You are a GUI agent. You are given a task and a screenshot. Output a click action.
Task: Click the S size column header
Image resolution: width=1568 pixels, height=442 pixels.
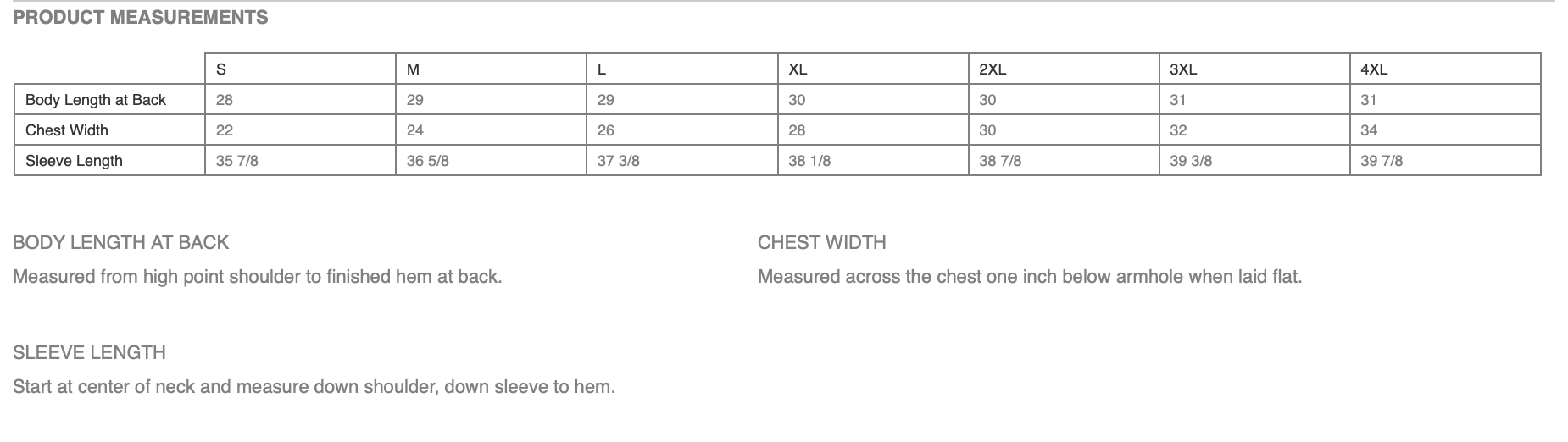(x=221, y=69)
